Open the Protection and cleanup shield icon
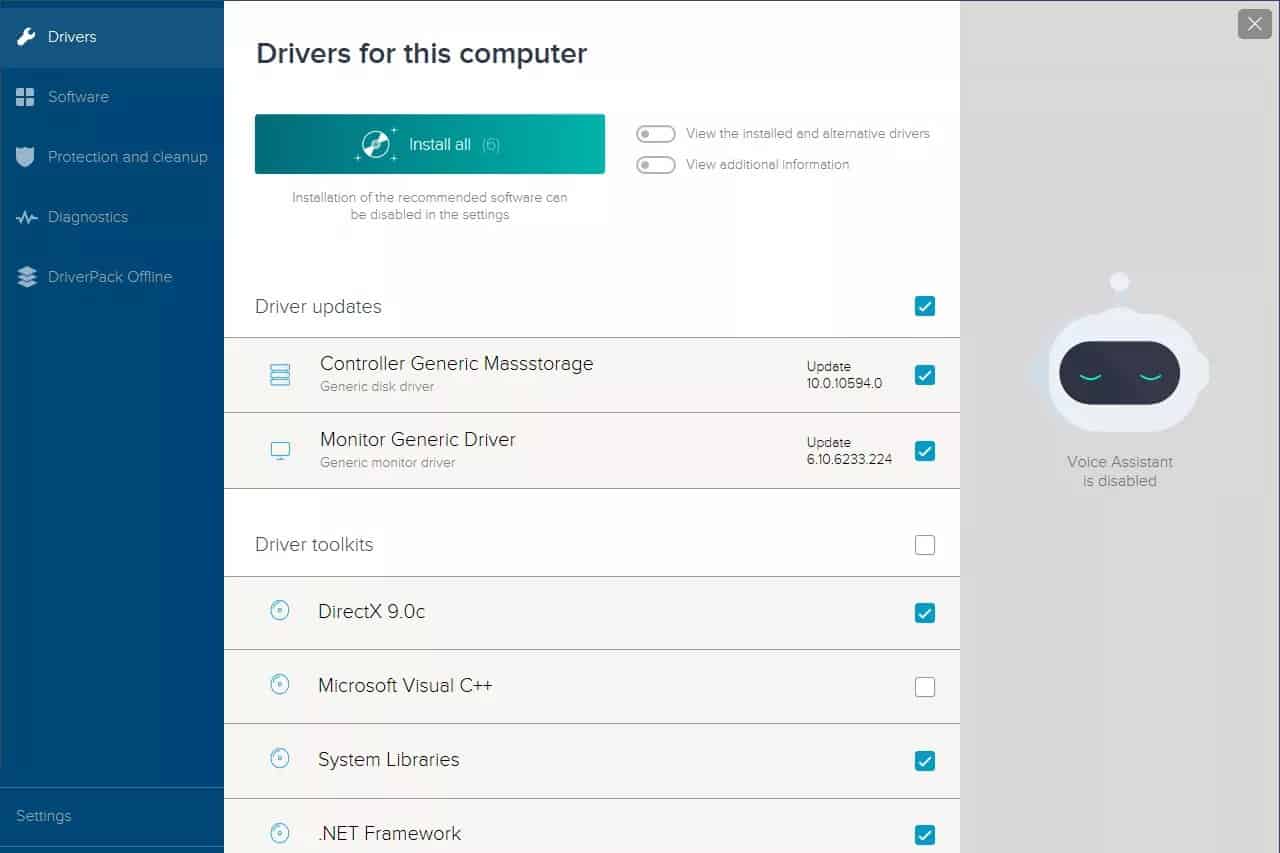 (23, 156)
